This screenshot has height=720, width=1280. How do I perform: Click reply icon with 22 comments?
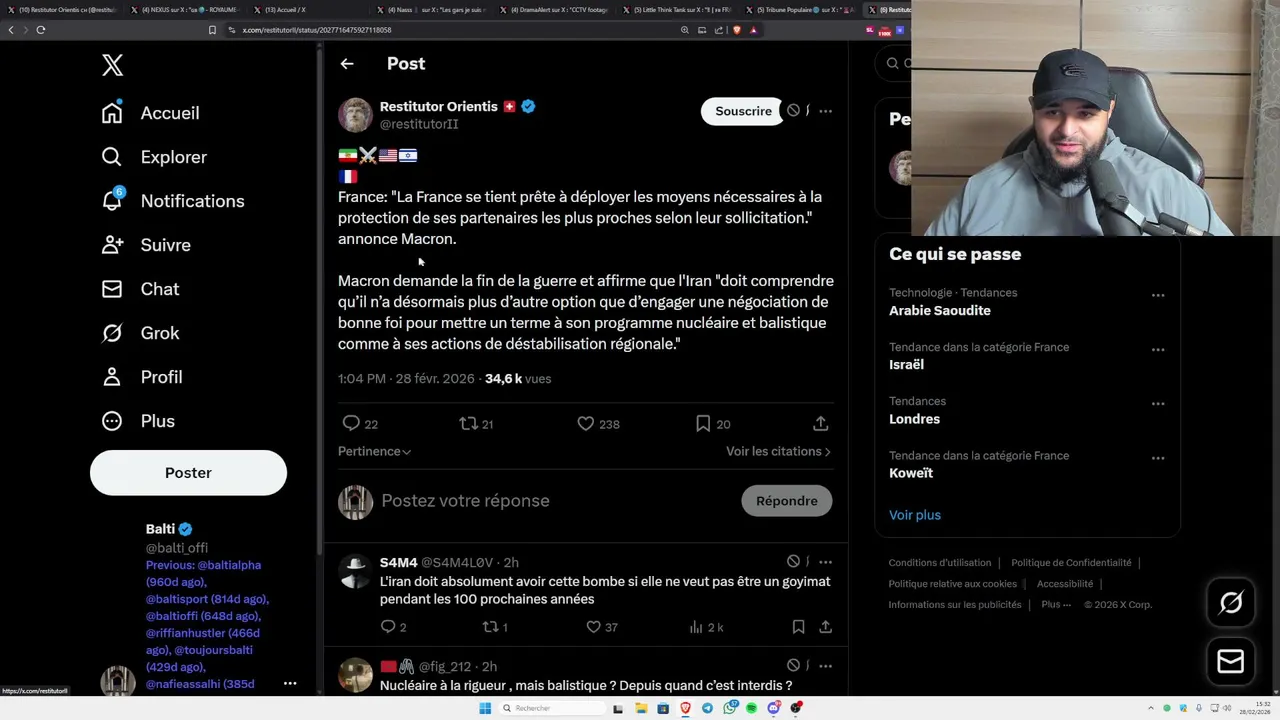tap(351, 424)
